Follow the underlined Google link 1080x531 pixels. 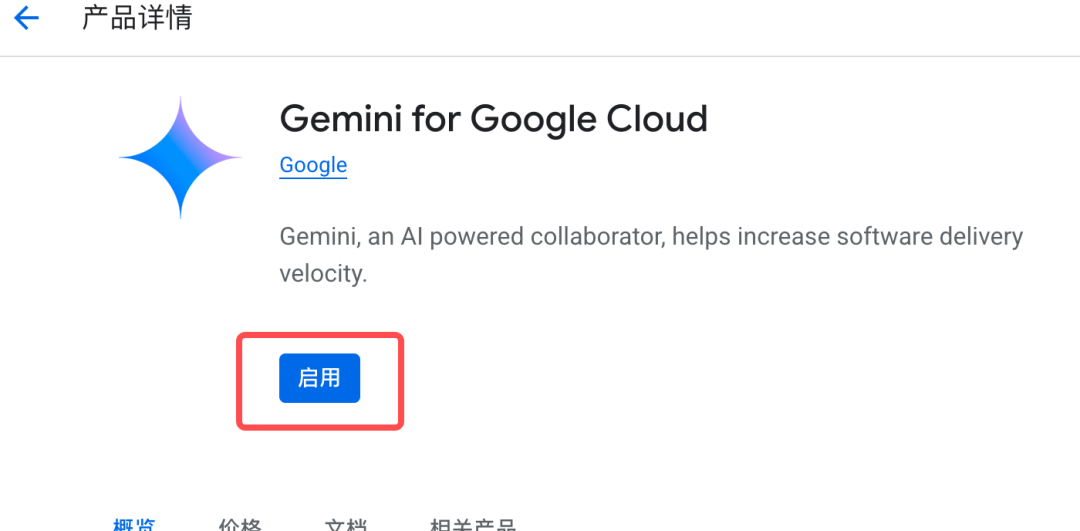pyautogui.click(x=313, y=165)
